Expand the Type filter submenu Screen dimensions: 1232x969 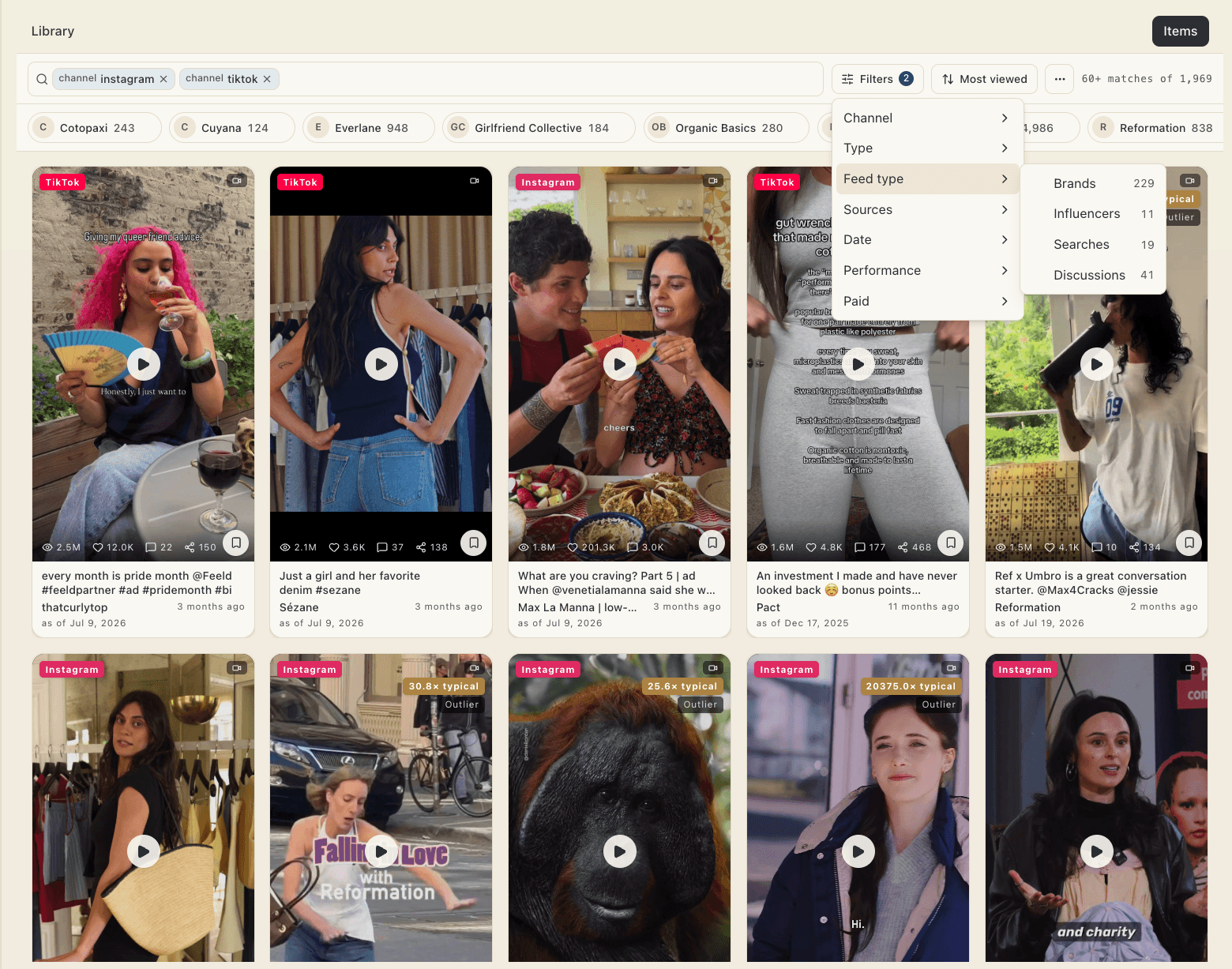tap(928, 148)
